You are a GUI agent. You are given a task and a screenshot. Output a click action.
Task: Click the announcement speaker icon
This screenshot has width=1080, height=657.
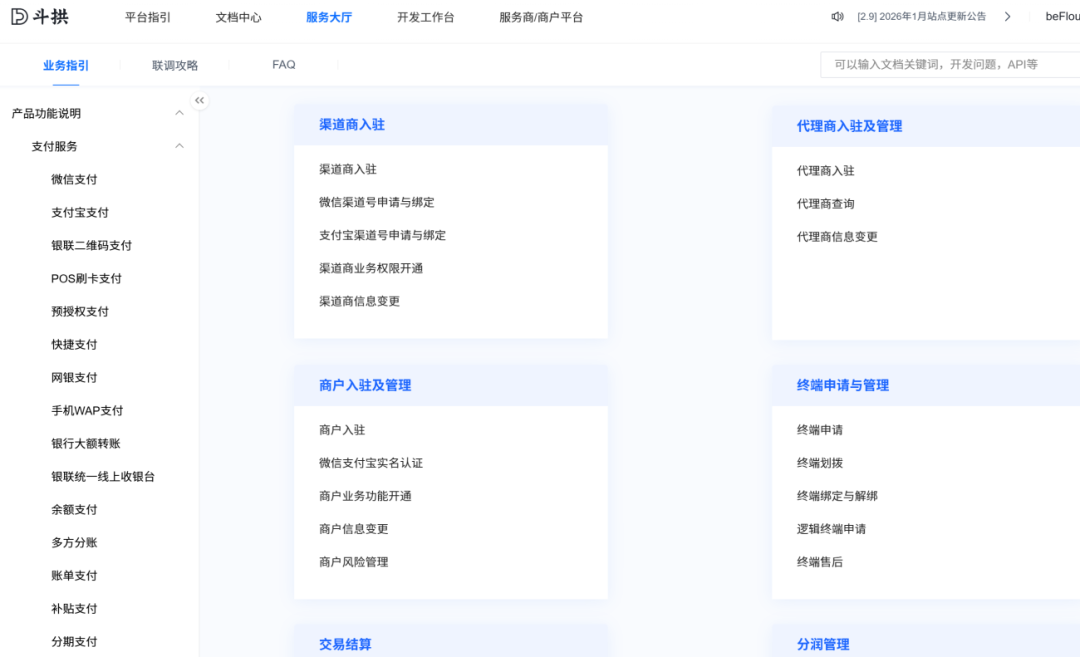click(x=837, y=17)
